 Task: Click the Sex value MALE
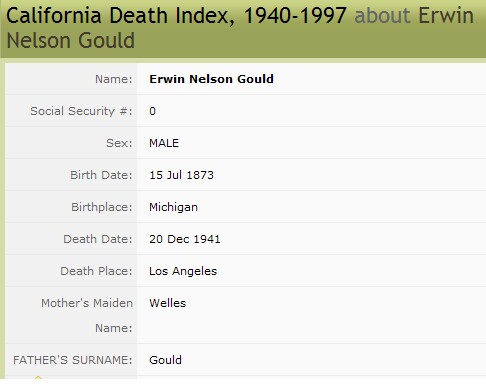(164, 143)
